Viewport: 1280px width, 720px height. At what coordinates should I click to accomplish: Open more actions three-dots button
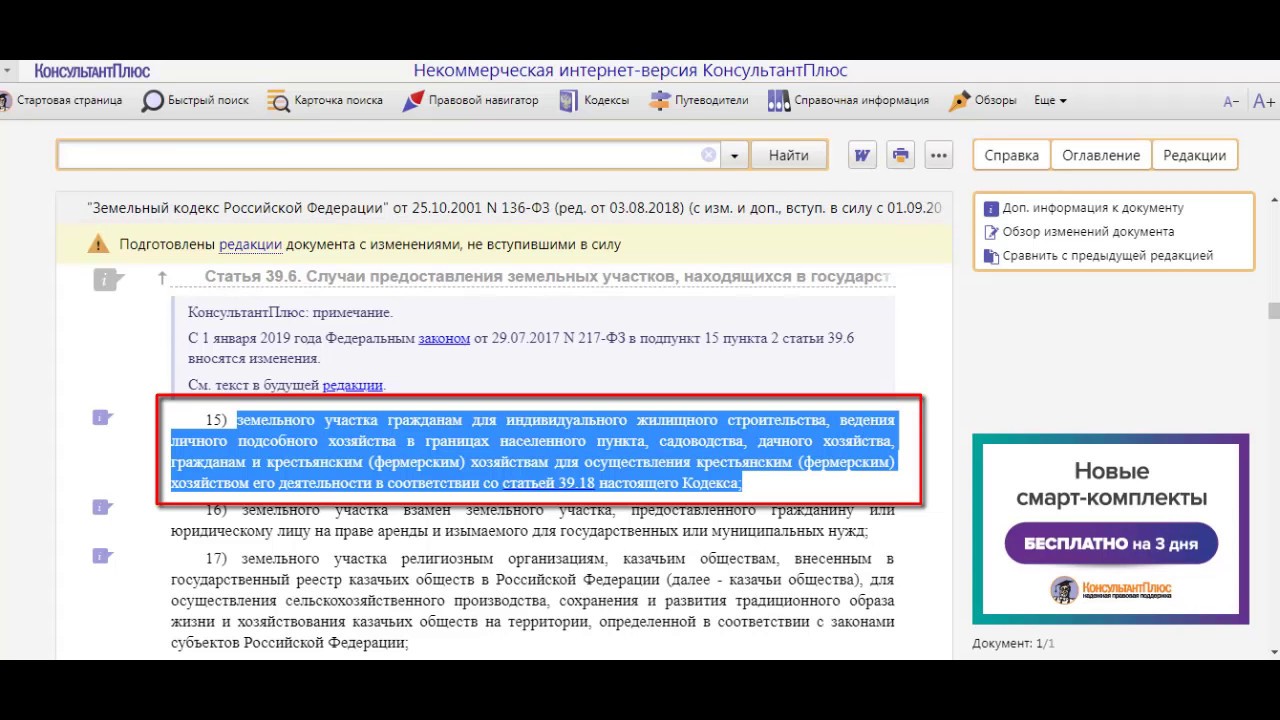(x=938, y=155)
